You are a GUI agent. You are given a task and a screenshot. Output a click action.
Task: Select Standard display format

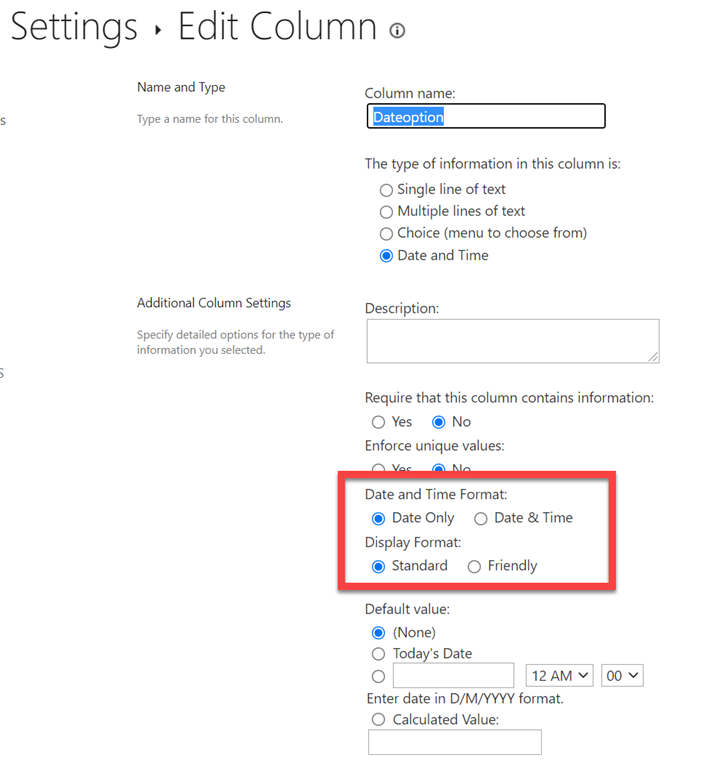coord(378,566)
